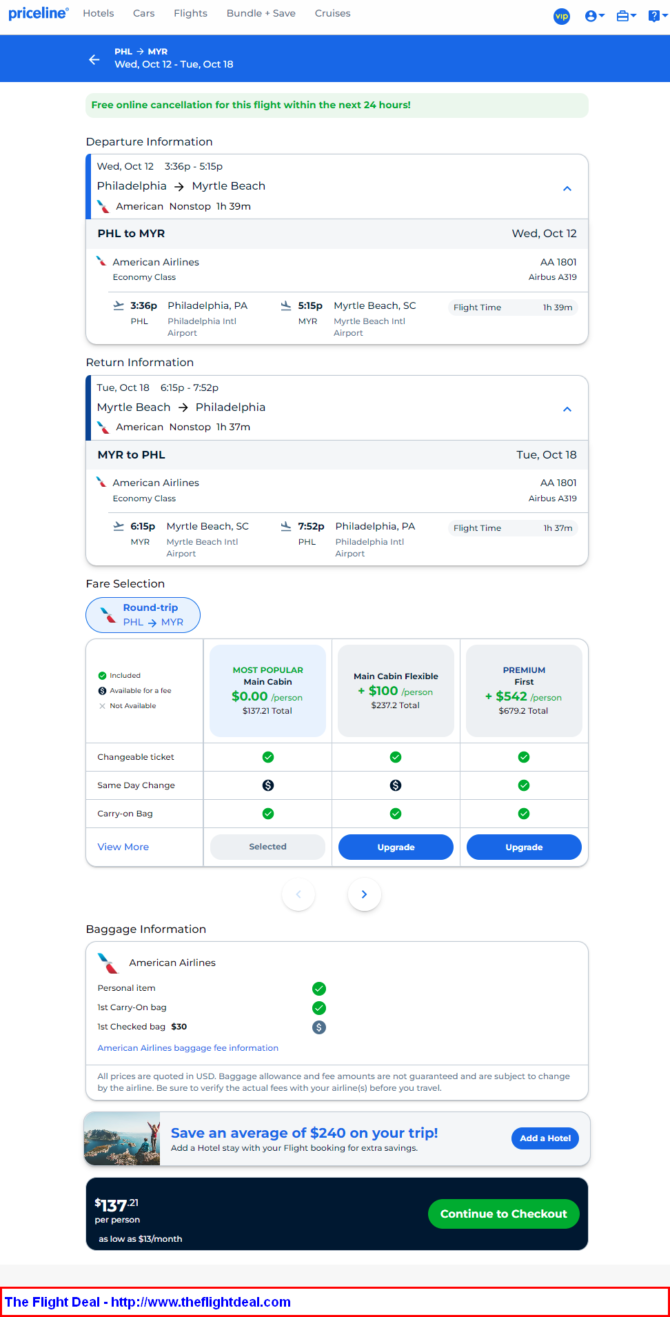Click the Selected button for Main Cabin

point(267,847)
